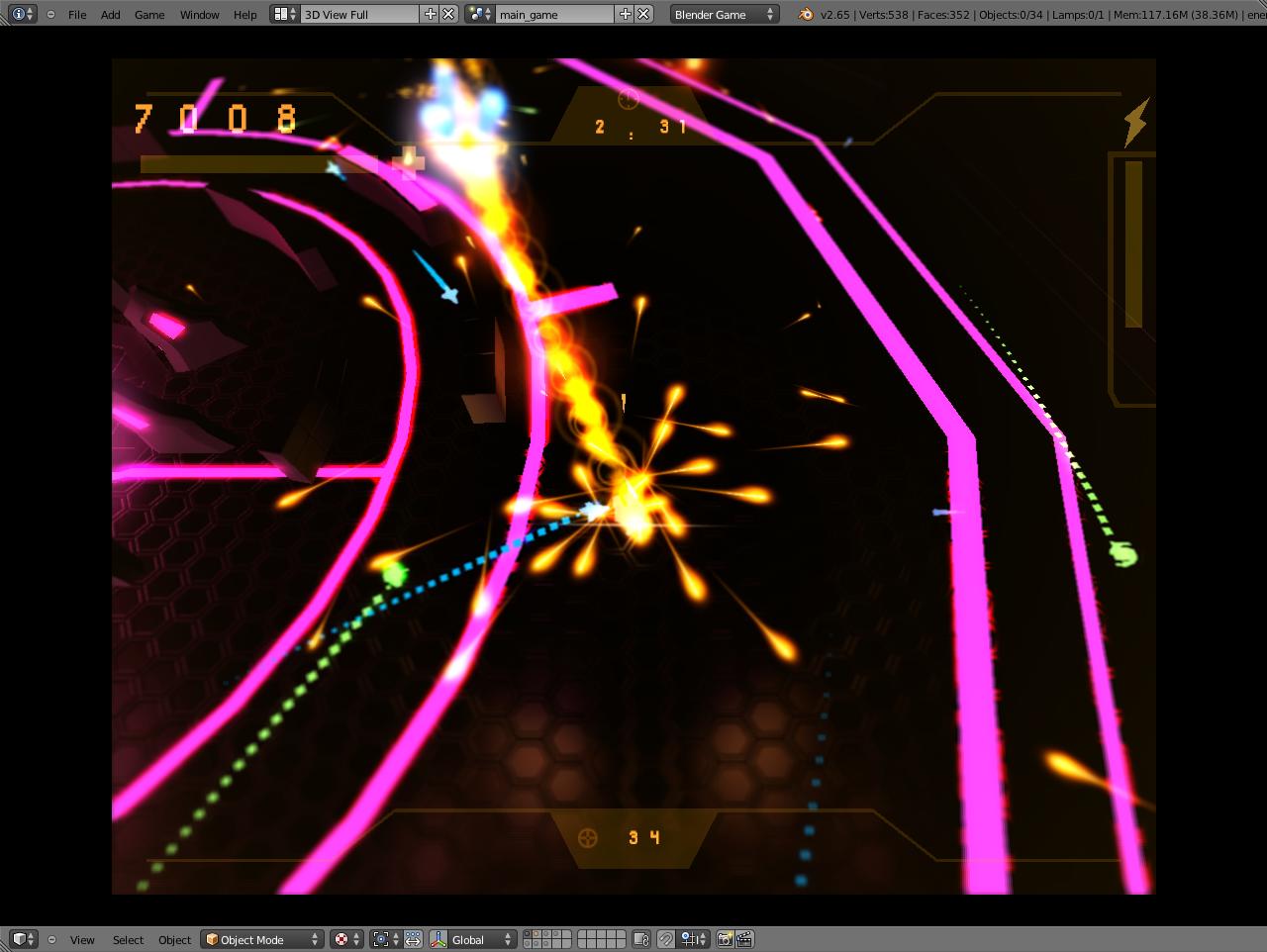Open viewport shading selector
Screen dimensions: 1267x952
click(345, 939)
